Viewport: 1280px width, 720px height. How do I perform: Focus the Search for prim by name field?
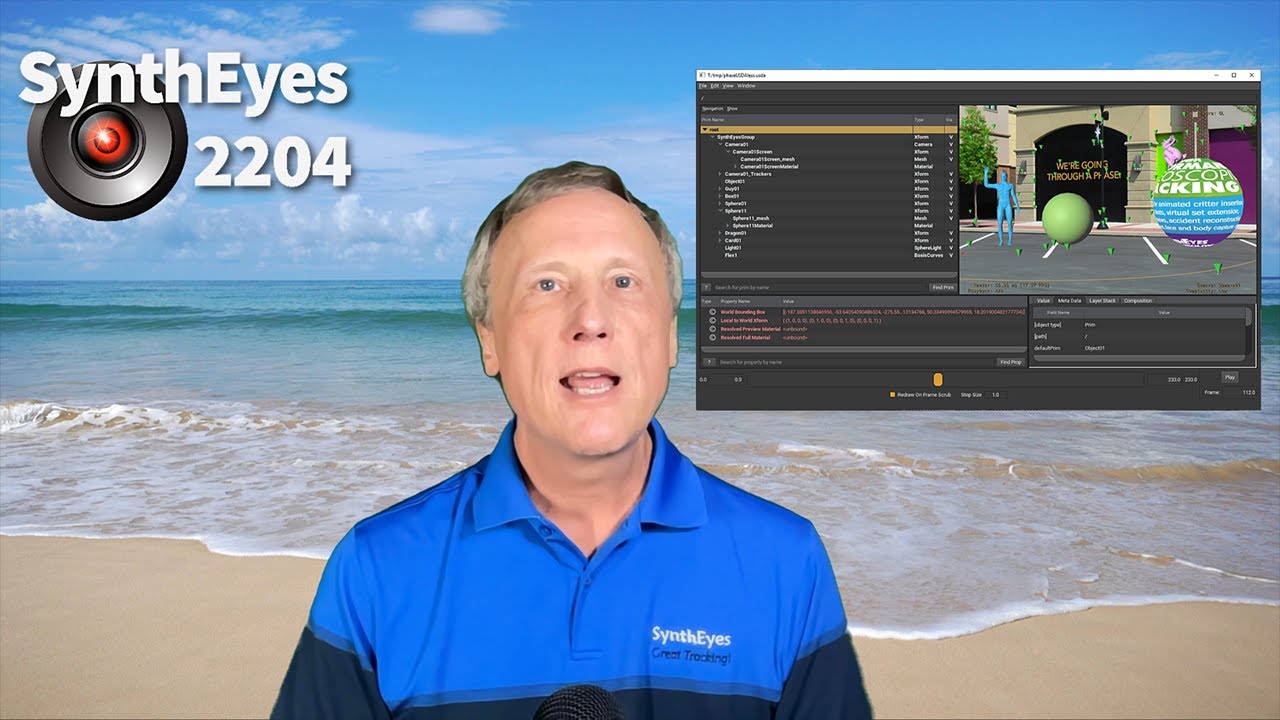pyautogui.click(x=820, y=287)
